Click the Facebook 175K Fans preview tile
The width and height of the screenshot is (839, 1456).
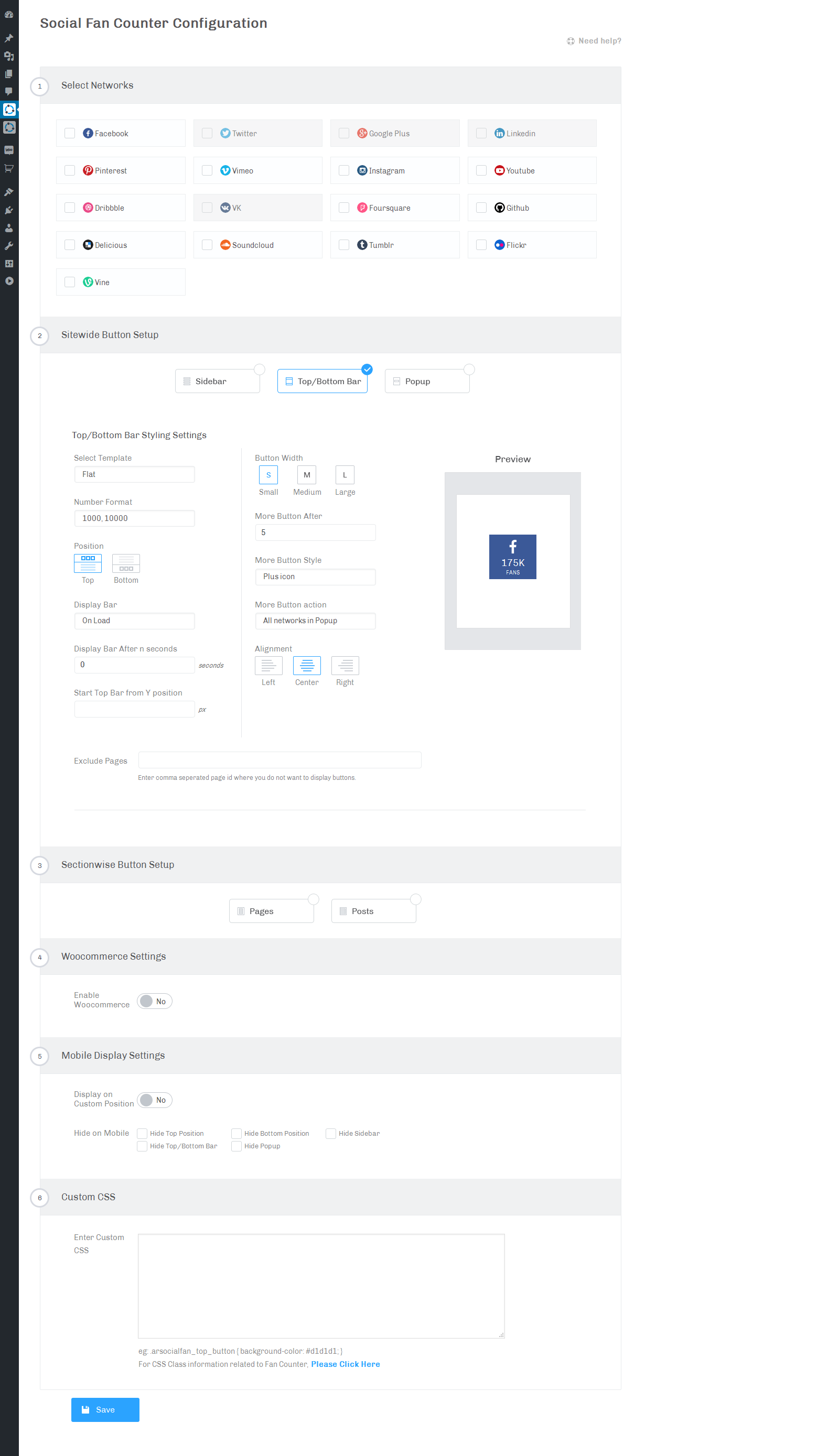coord(512,557)
